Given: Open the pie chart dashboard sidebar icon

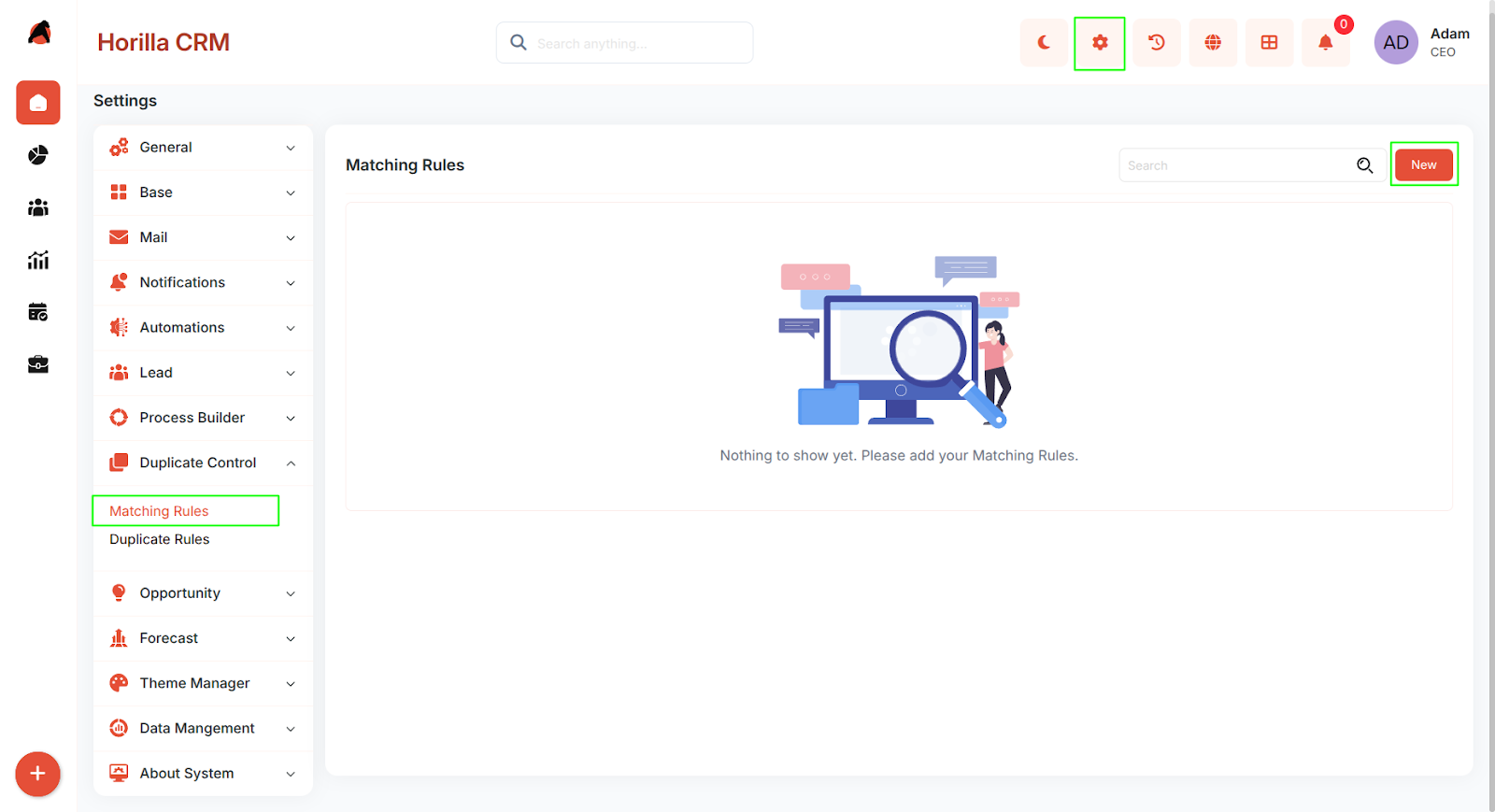Looking at the screenshot, I should point(38,155).
